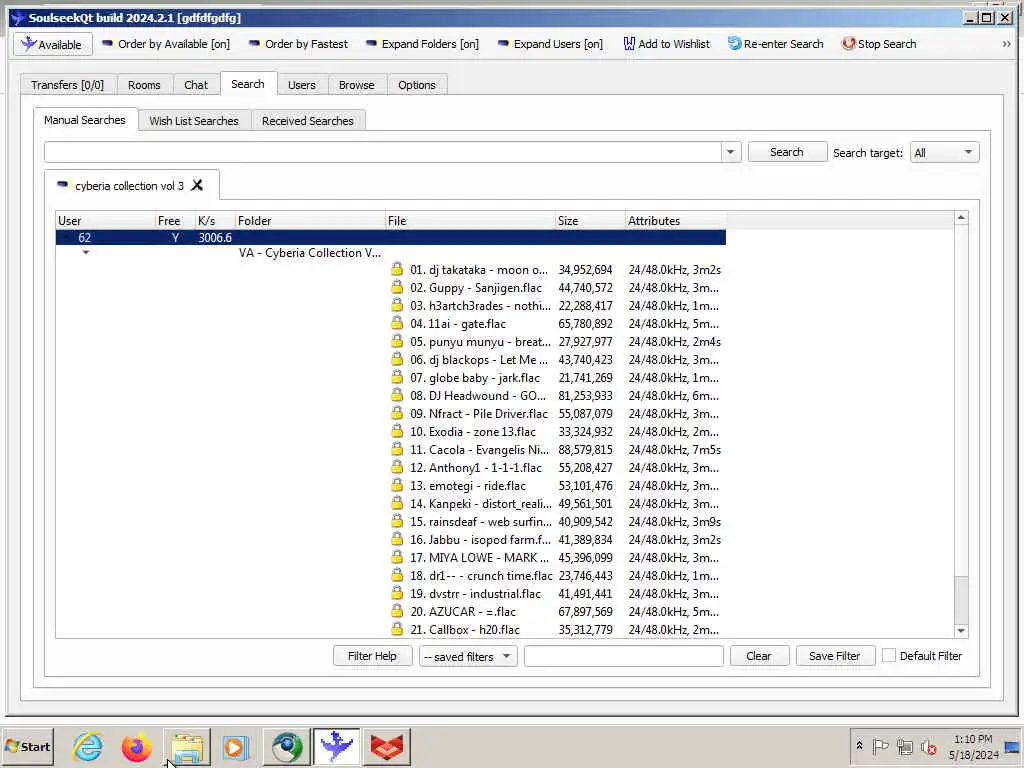Open the Users tab
The height and width of the screenshot is (768, 1024).
[x=301, y=85]
